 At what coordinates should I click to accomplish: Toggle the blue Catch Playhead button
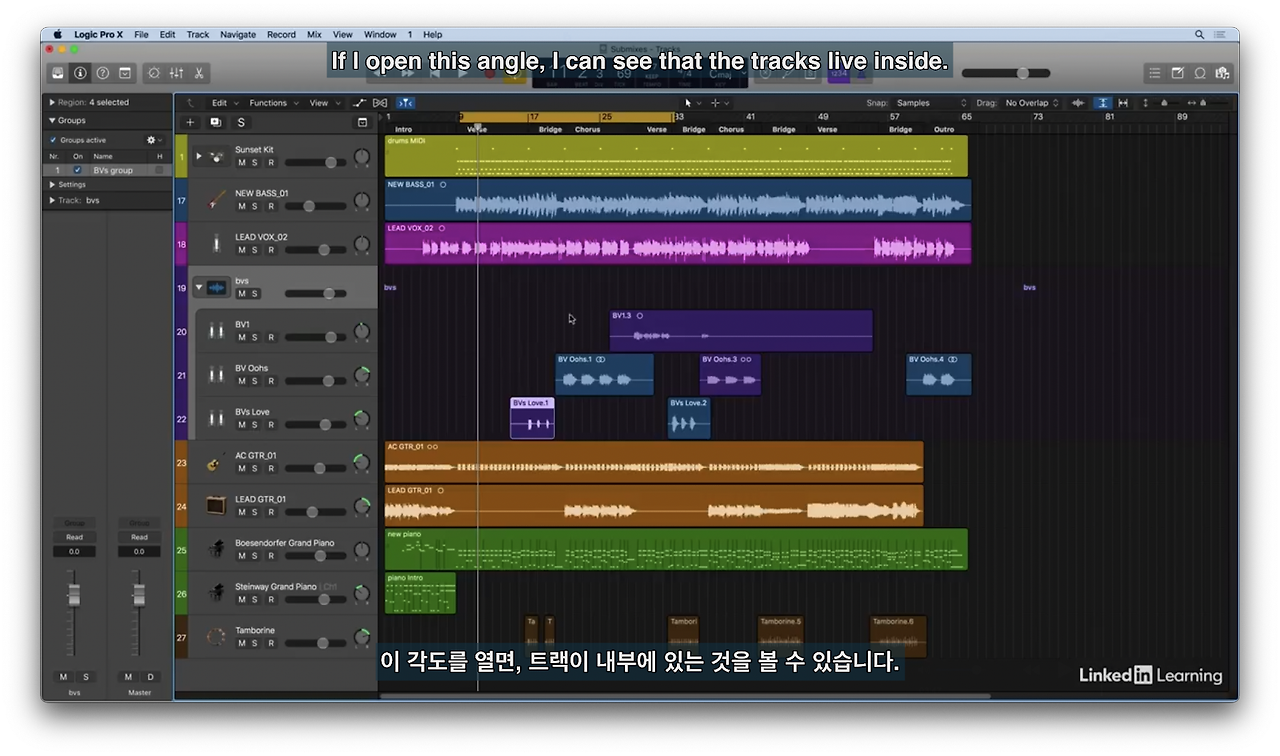[405, 103]
